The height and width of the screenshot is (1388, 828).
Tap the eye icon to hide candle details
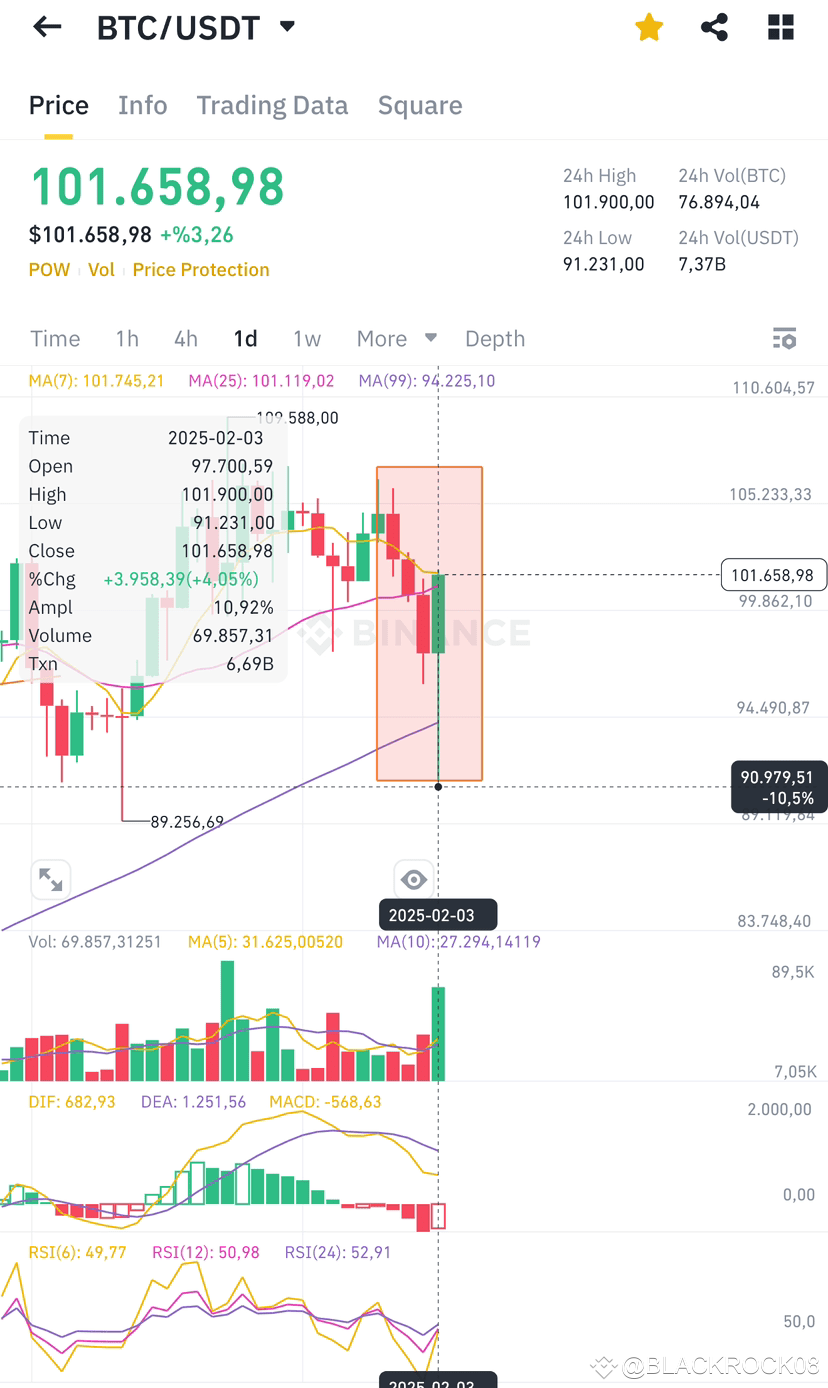[413, 879]
